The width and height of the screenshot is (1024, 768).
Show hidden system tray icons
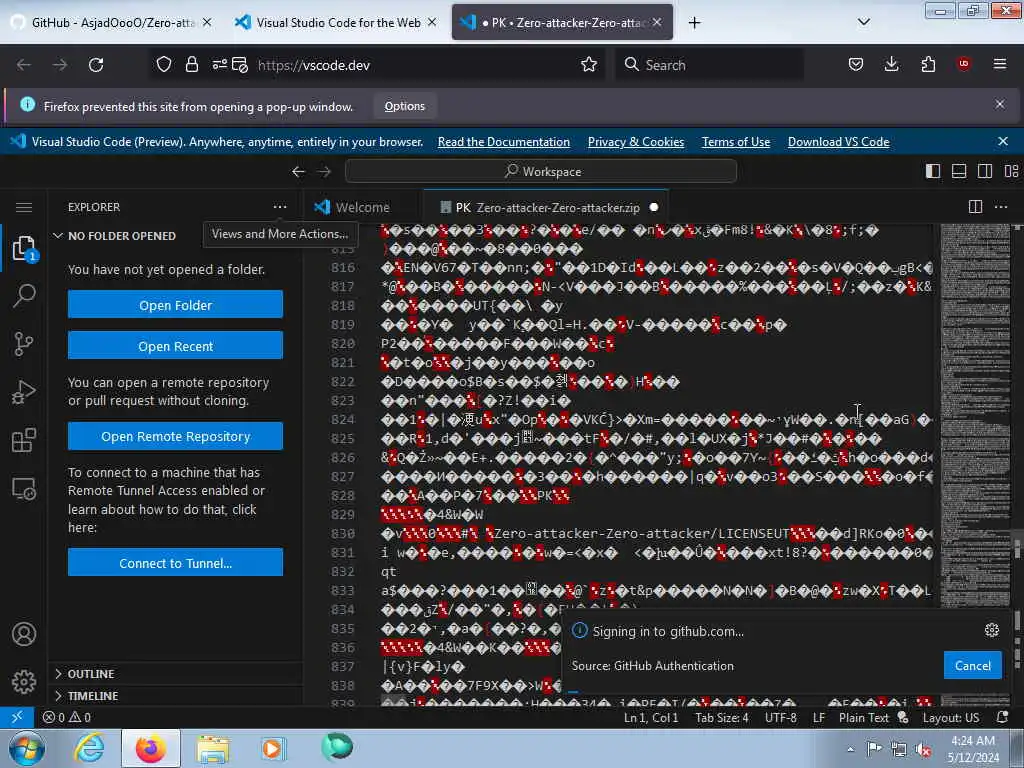[850, 750]
